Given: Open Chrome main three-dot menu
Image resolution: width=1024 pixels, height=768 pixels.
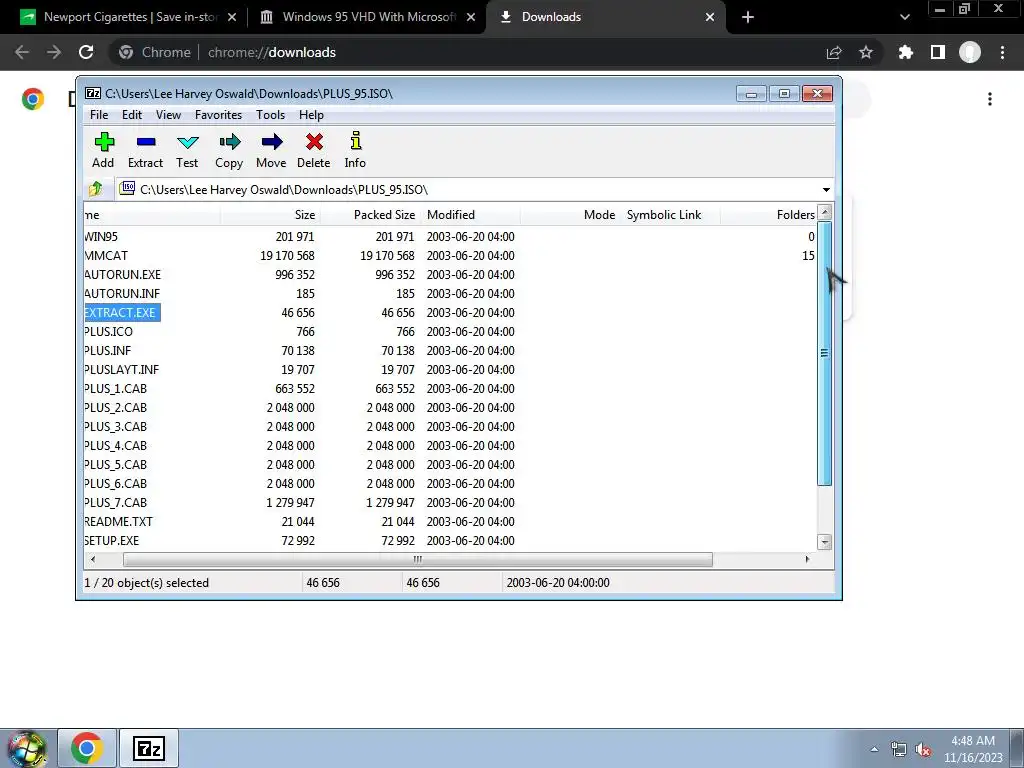Looking at the screenshot, I should (1002, 52).
